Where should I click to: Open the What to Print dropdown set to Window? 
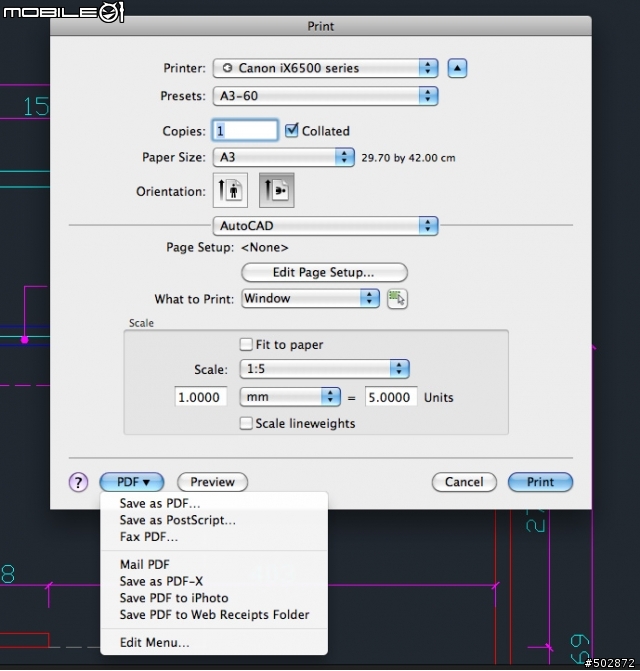310,298
